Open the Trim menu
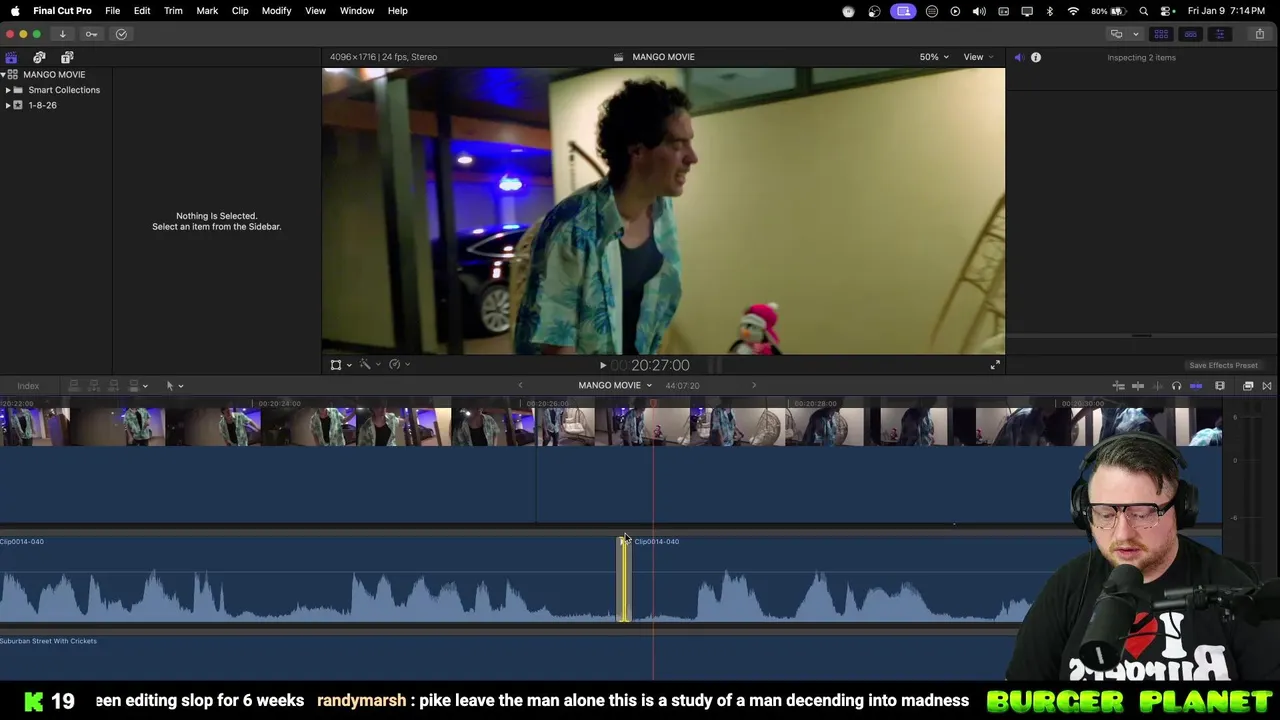The image size is (1280, 720). tap(173, 11)
